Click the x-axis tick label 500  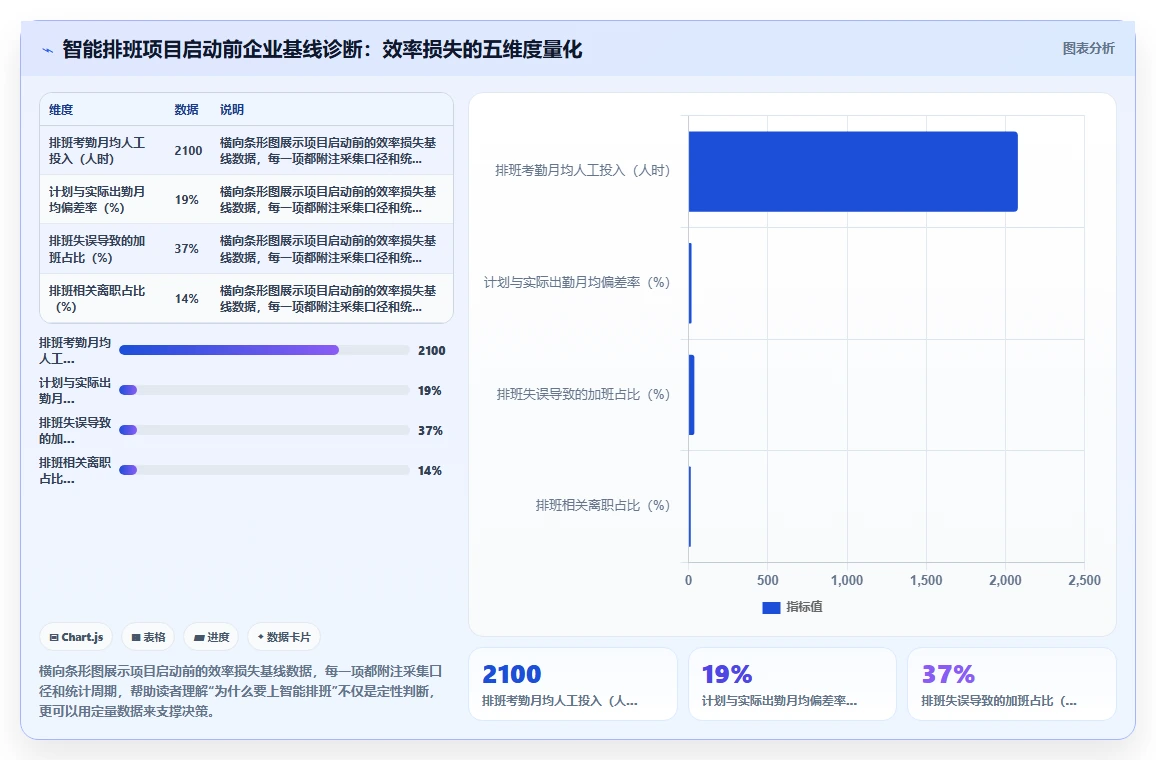coord(767,580)
